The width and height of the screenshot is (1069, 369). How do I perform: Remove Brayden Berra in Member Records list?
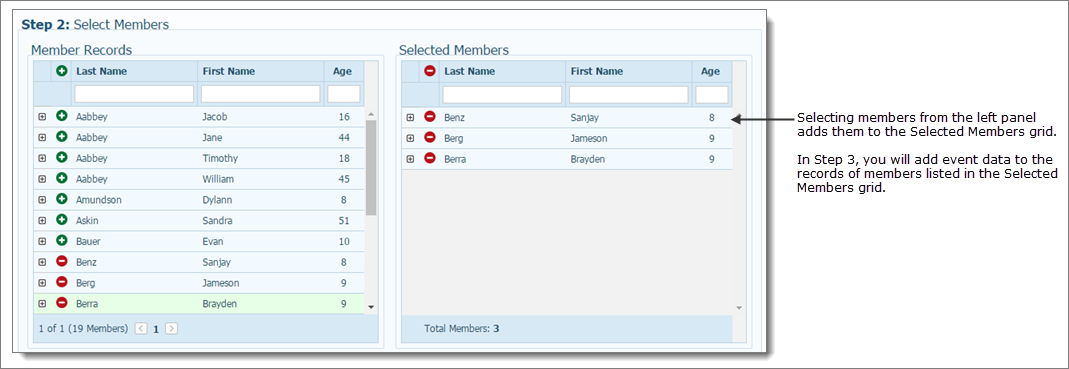pos(61,304)
